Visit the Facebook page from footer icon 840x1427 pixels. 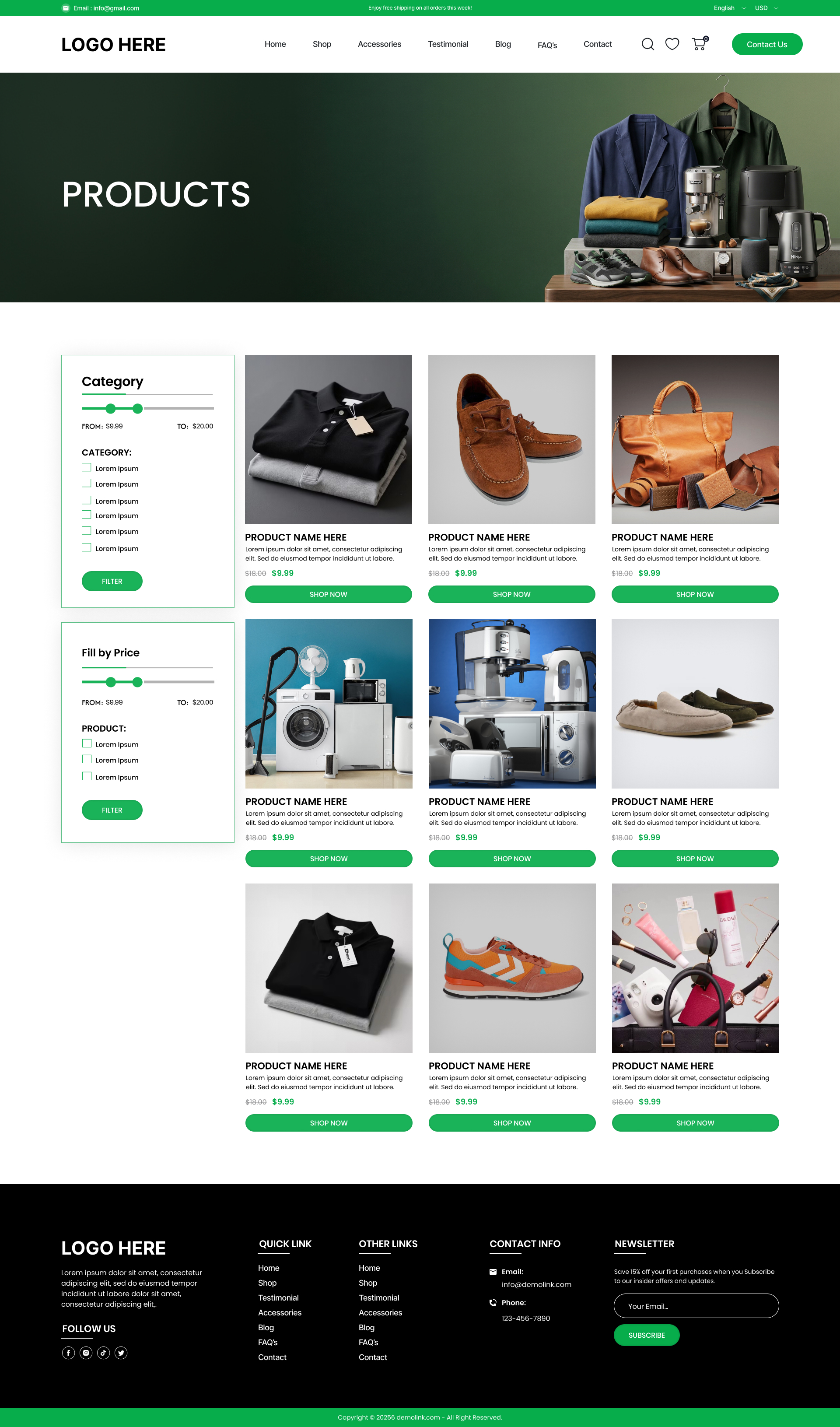(69, 1353)
